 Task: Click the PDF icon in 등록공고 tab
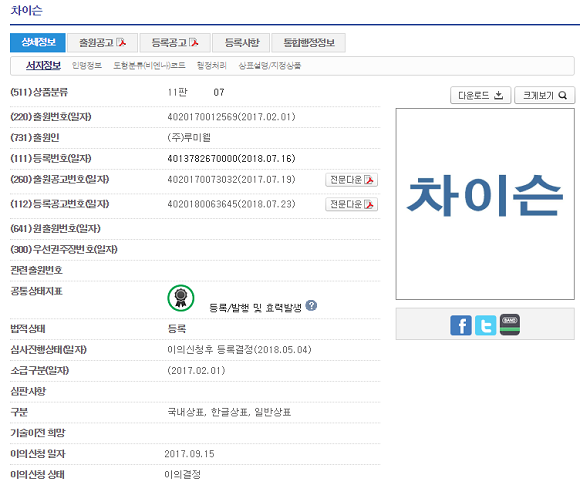coord(194,43)
